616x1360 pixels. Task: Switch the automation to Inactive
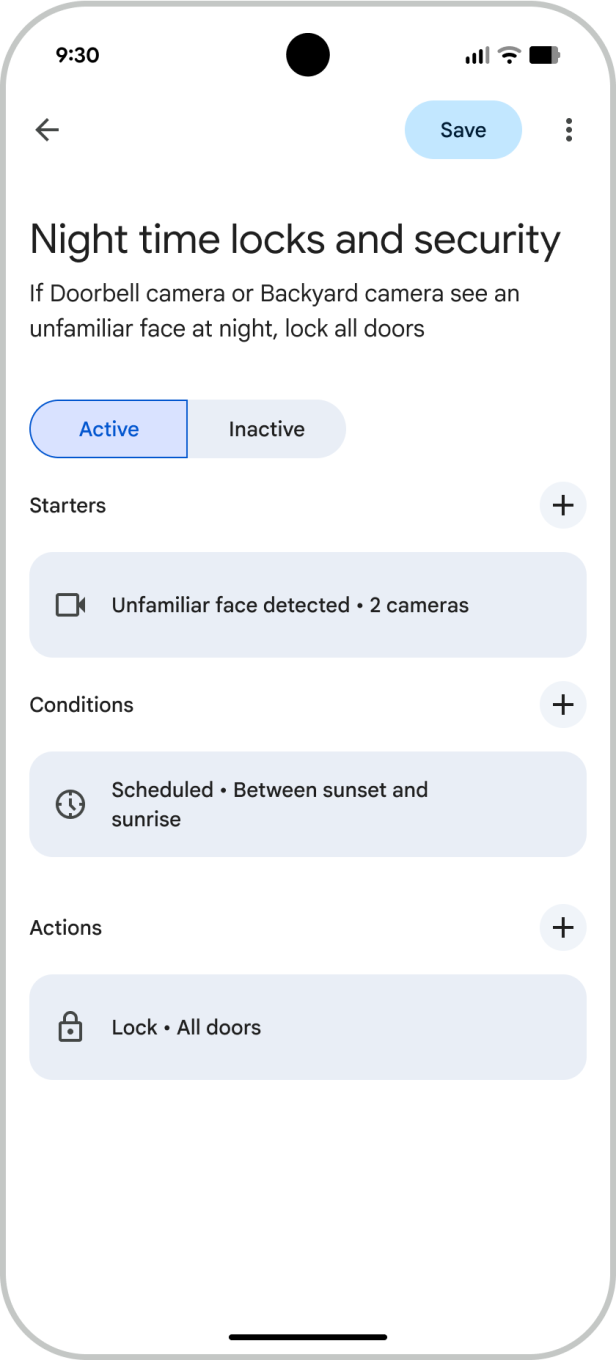coord(266,428)
